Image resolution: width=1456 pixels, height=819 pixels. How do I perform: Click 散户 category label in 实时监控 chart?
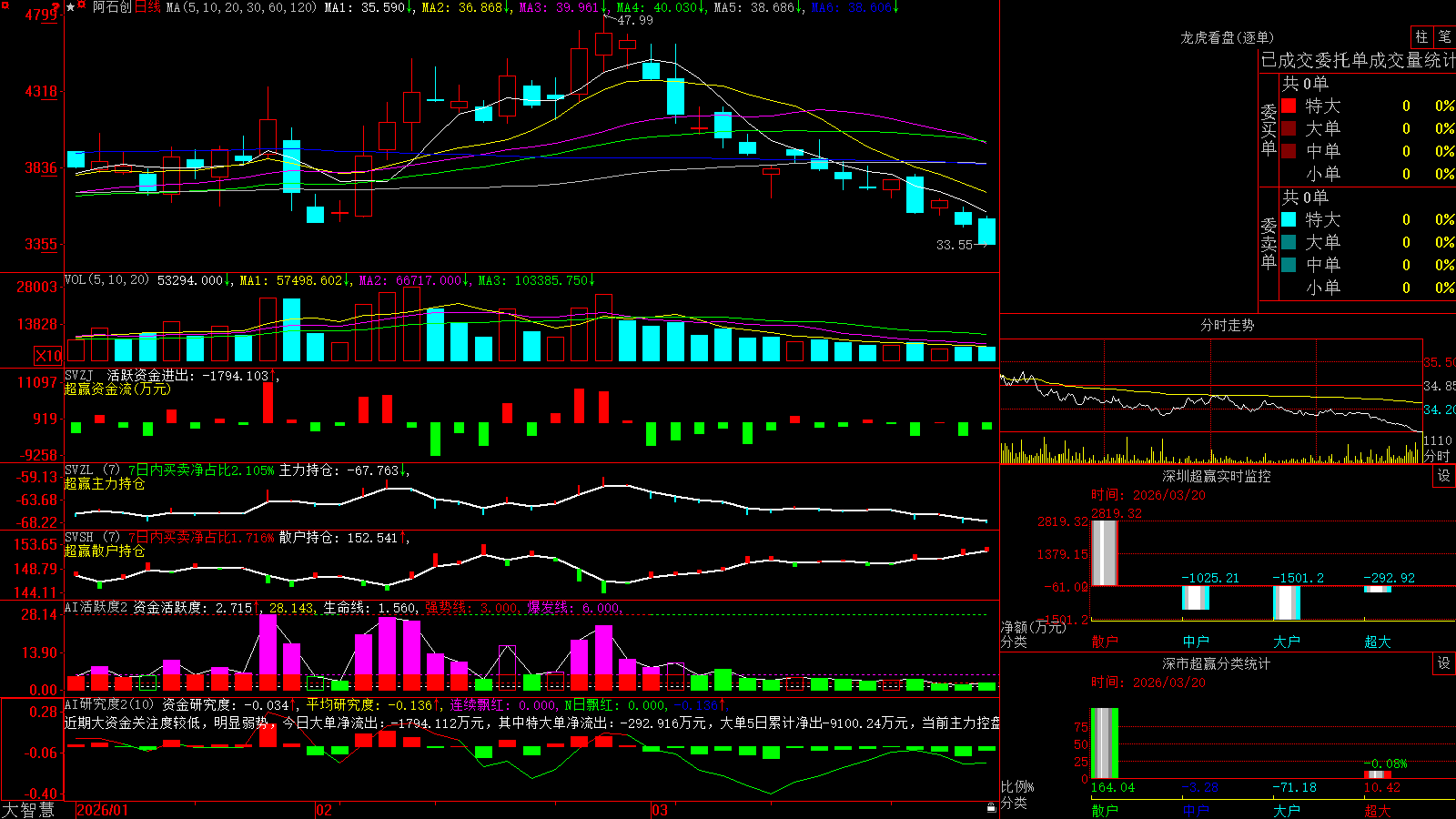pyautogui.click(x=1105, y=642)
